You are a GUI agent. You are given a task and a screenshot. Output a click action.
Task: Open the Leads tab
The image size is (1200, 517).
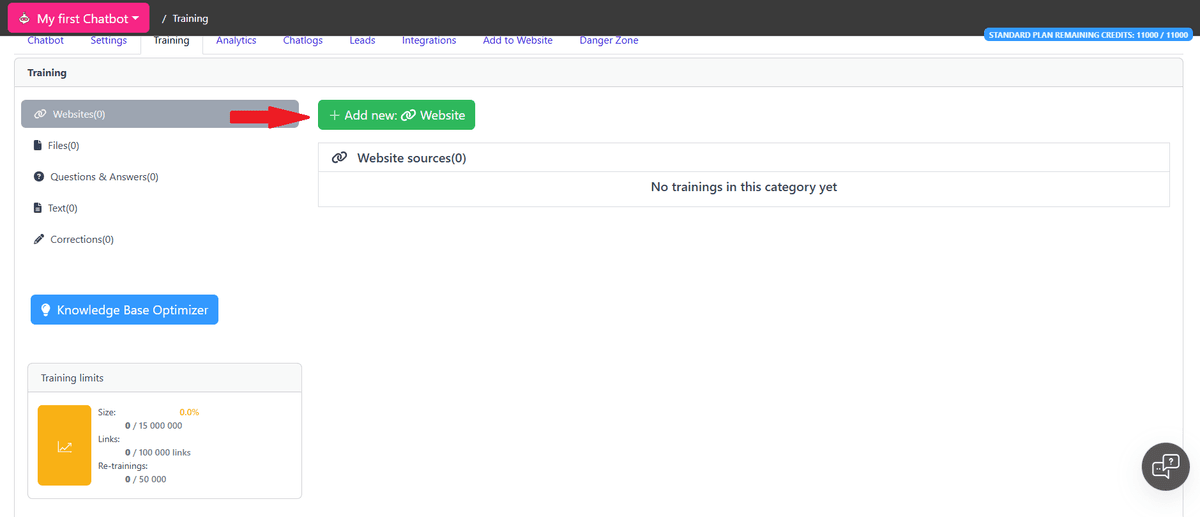[x=362, y=41]
